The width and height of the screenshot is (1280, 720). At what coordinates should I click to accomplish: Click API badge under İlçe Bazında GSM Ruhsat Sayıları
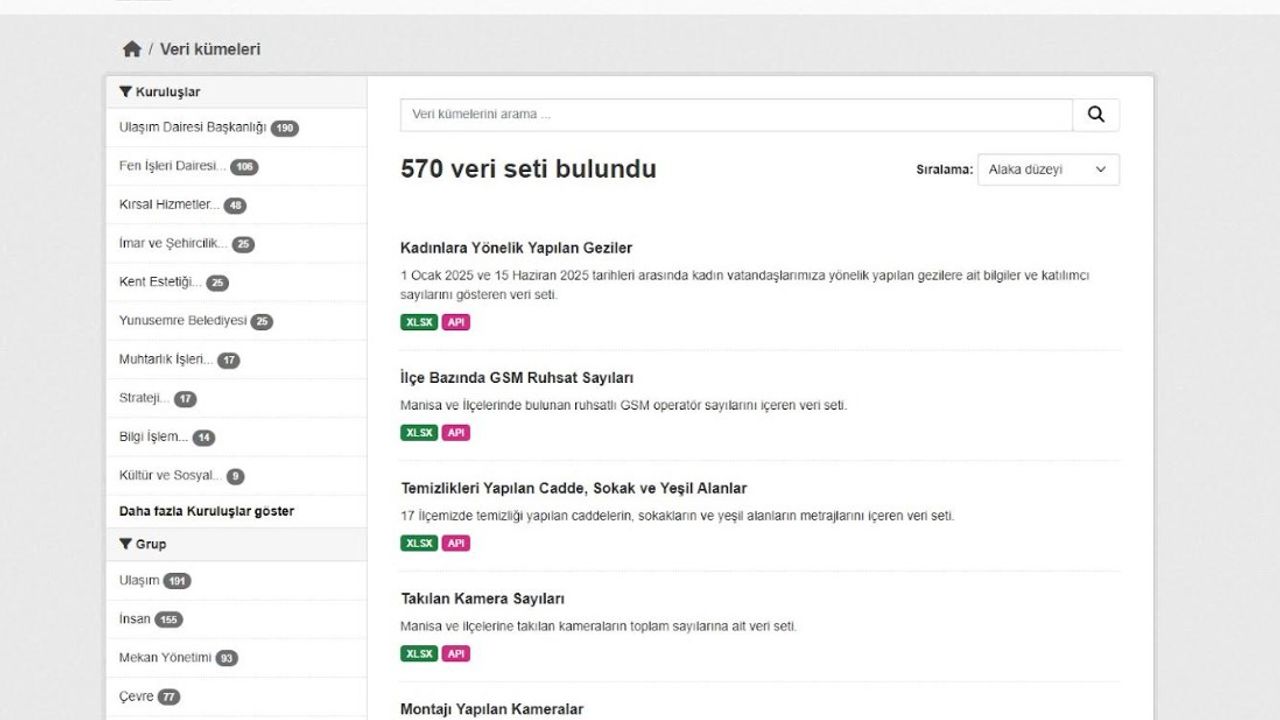coord(456,433)
